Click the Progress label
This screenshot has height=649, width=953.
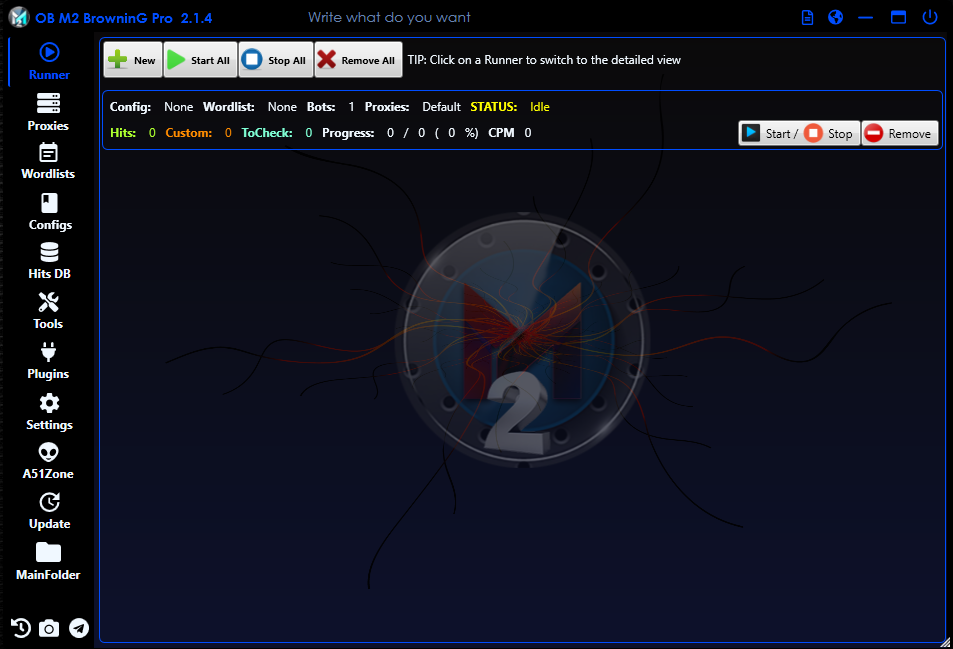click(348, 133)
